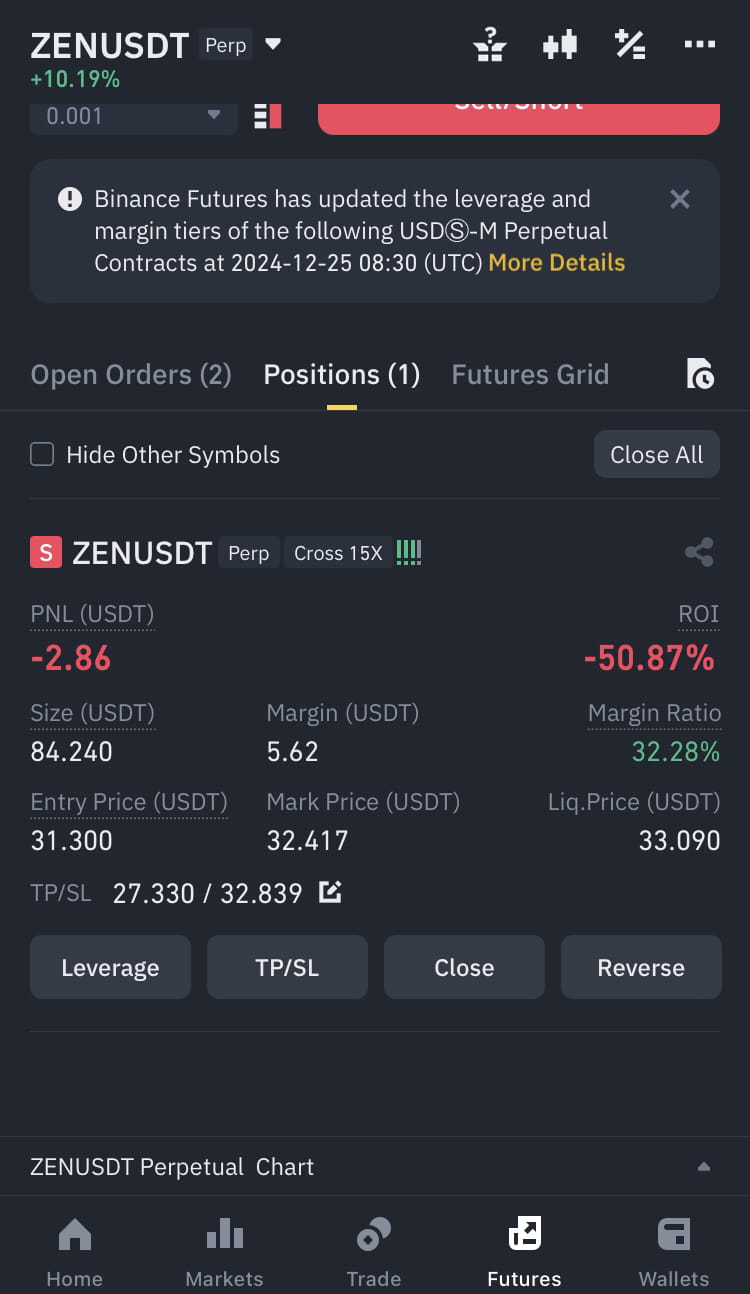Viewport: 750px width, 1294px height.
Task: Share the ZENUSDT position
Action: pyautogui.click(x=699, y=553)
